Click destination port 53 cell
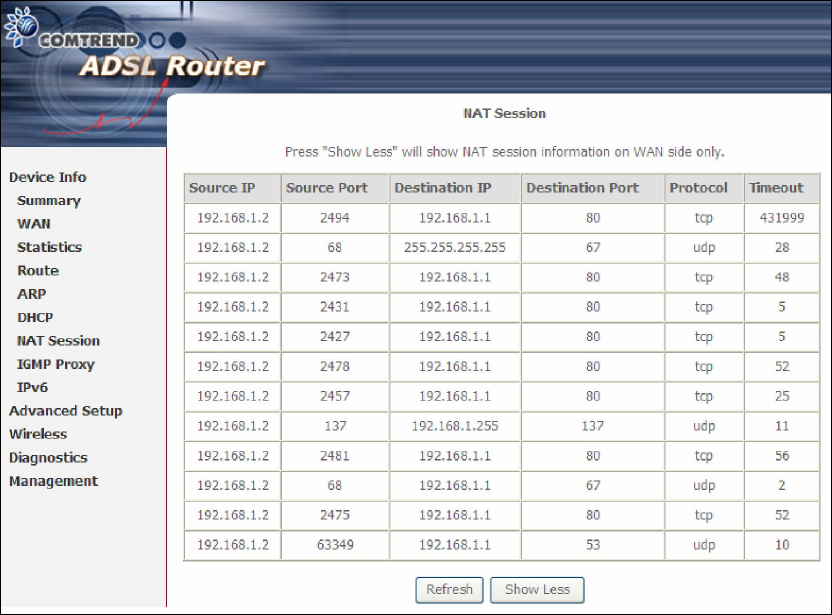Viewport: 832px width, 615px height. pyautogui.click(x=593, y=545)
